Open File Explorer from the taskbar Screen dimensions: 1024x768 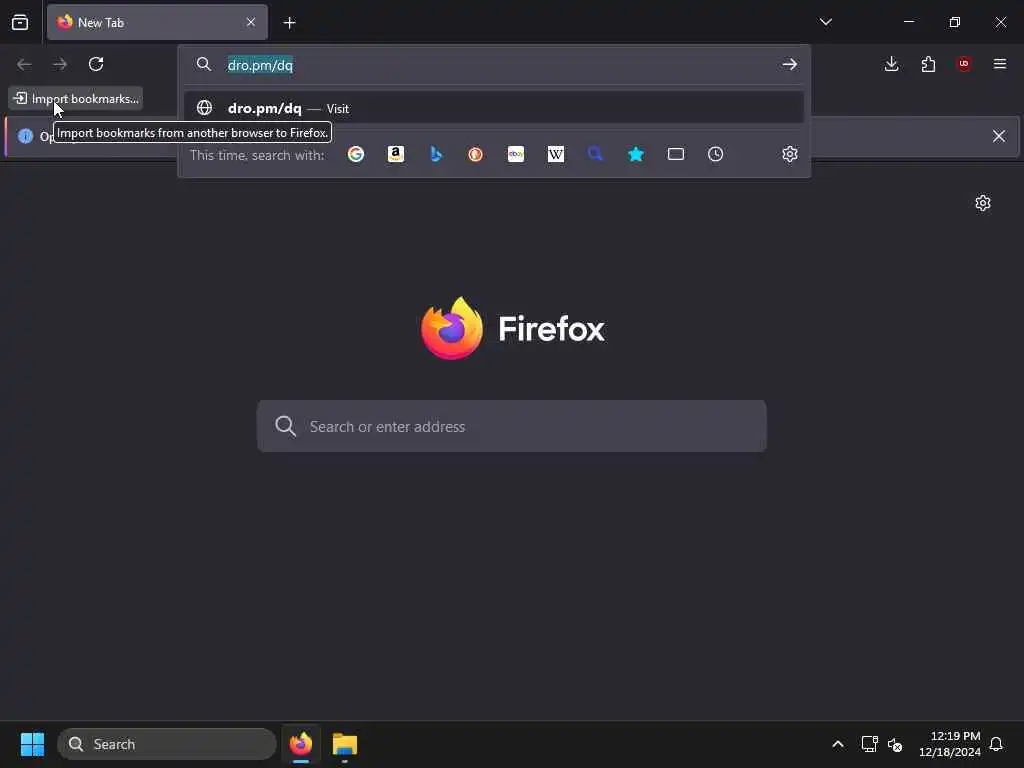(x=345, y=744)
